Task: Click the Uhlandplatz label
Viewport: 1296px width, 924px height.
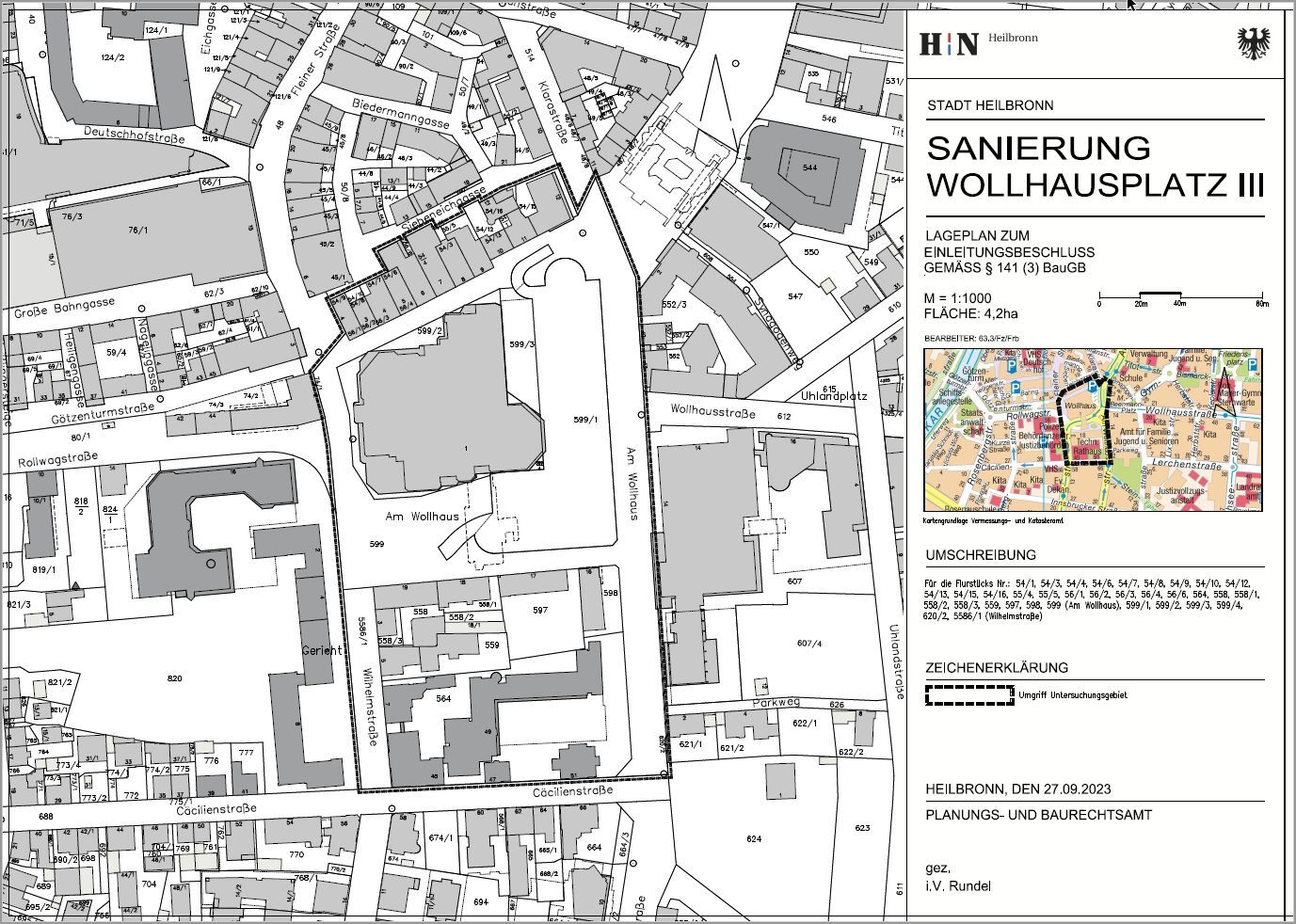Action: pyautogui.click(x=834, y=397)
